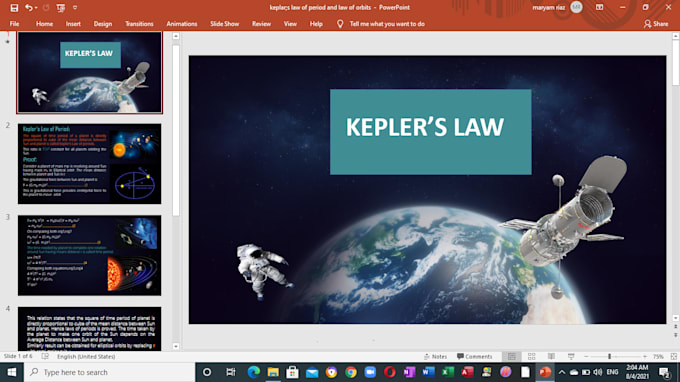Open the Slide Show tab
Viewport: 680px width, 382px height.
[x=225, y=24]
